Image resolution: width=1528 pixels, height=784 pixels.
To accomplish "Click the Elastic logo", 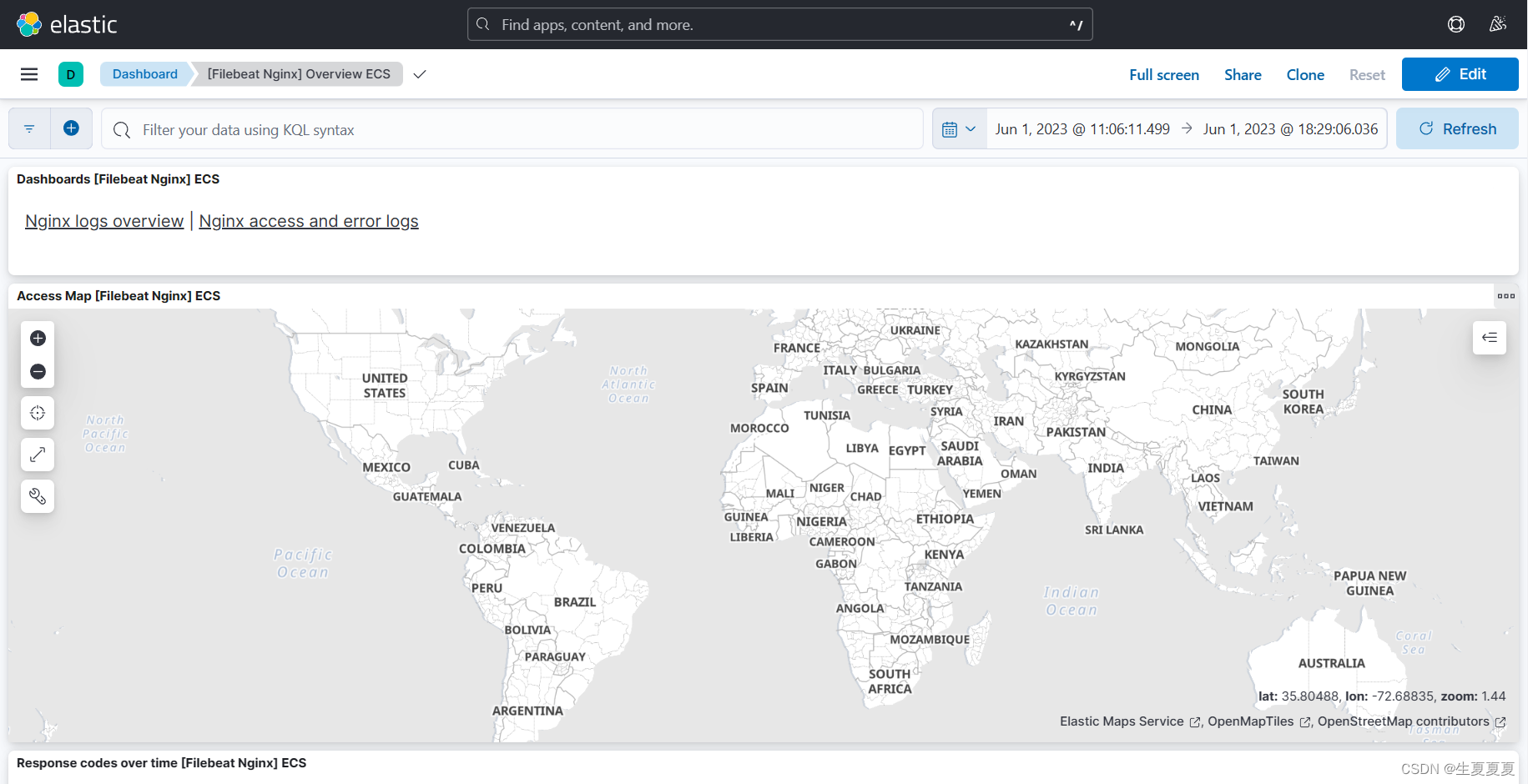I will click(67, 24).
